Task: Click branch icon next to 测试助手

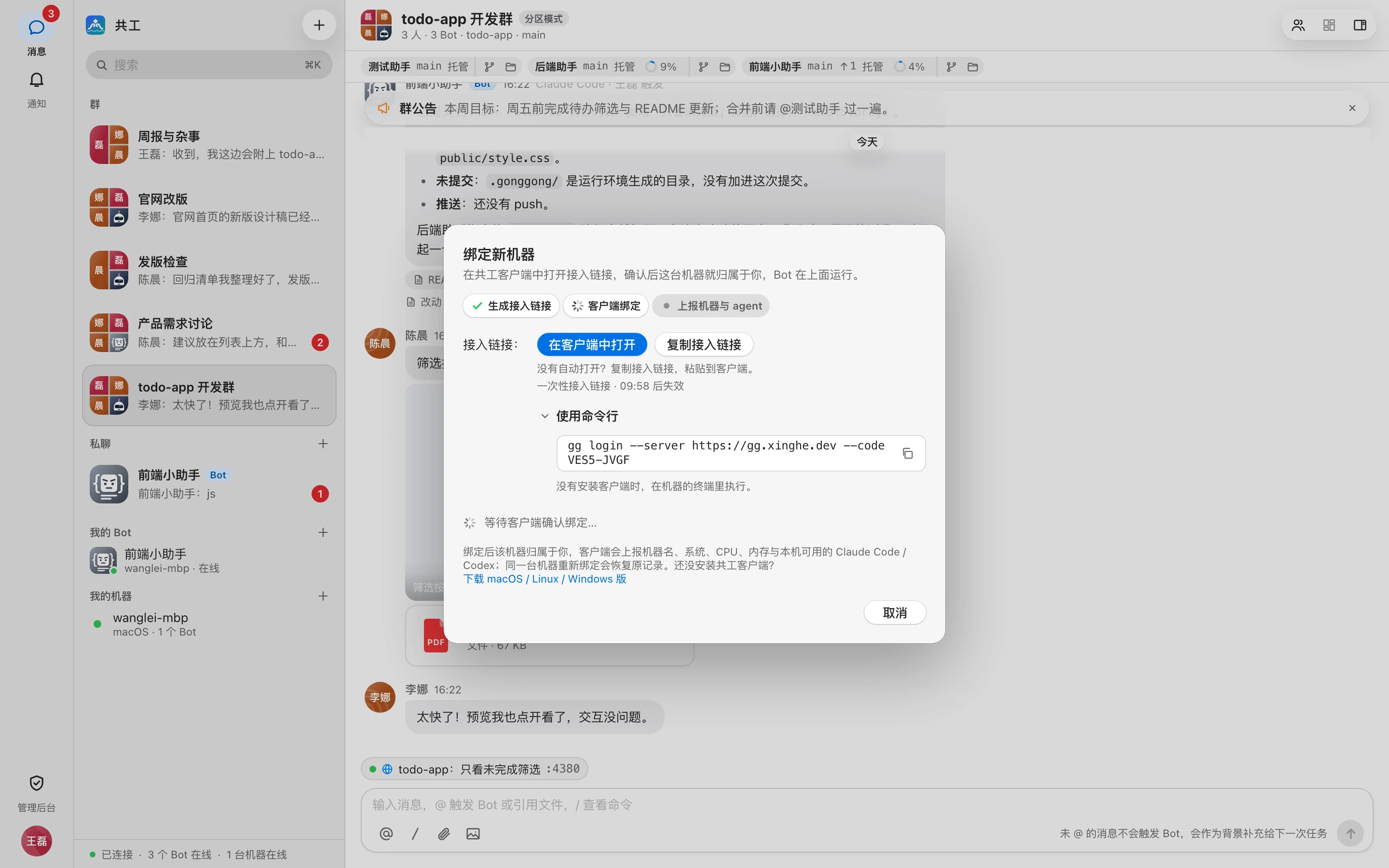Action: click(x=489, y=67)
